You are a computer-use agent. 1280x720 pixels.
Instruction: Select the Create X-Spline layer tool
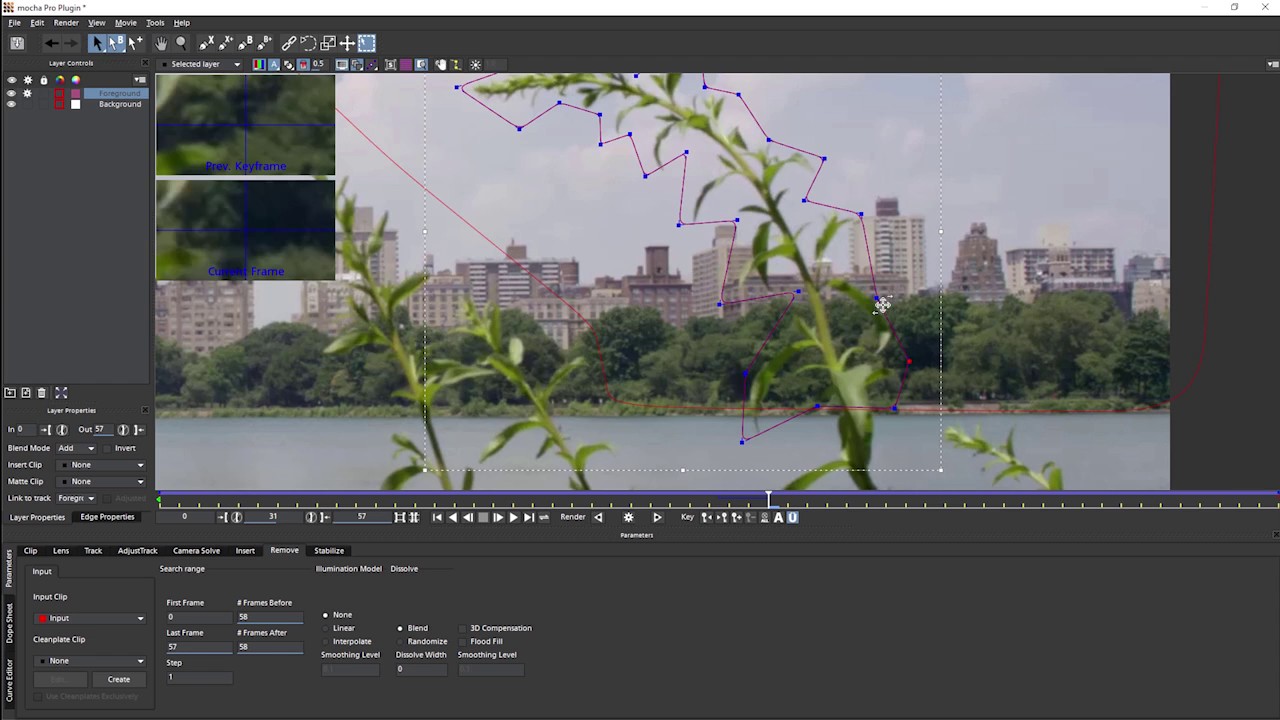coord(206,43)
